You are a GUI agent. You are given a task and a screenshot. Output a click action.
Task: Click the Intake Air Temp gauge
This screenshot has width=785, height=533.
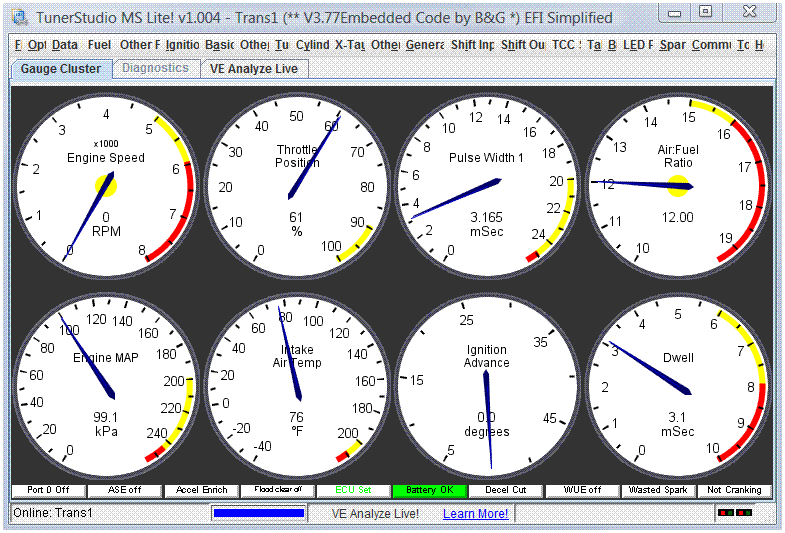(x=297, y=386)
